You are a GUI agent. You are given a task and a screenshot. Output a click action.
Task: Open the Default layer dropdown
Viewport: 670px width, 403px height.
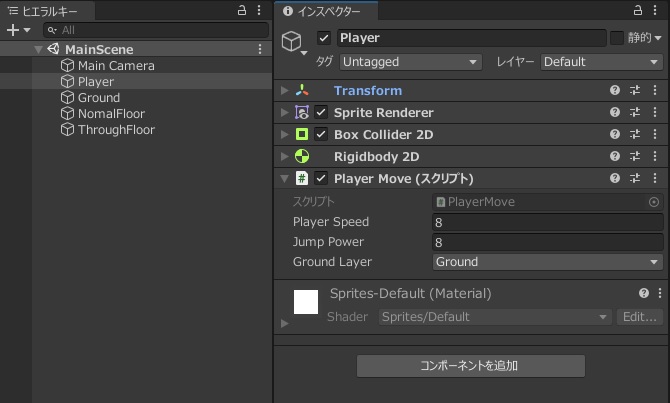[602, 62]
